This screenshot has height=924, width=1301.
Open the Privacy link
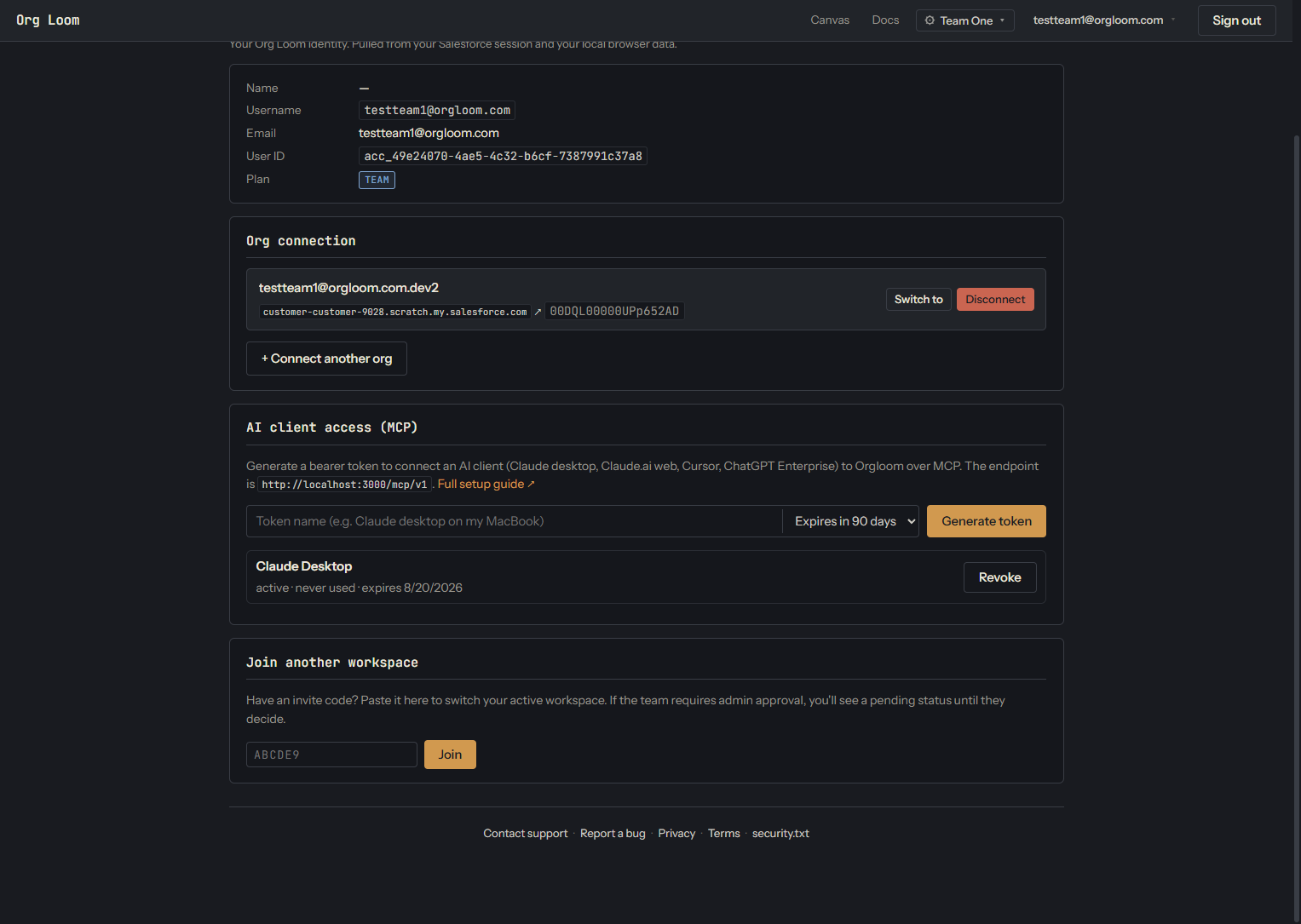[x=676, y=834]
